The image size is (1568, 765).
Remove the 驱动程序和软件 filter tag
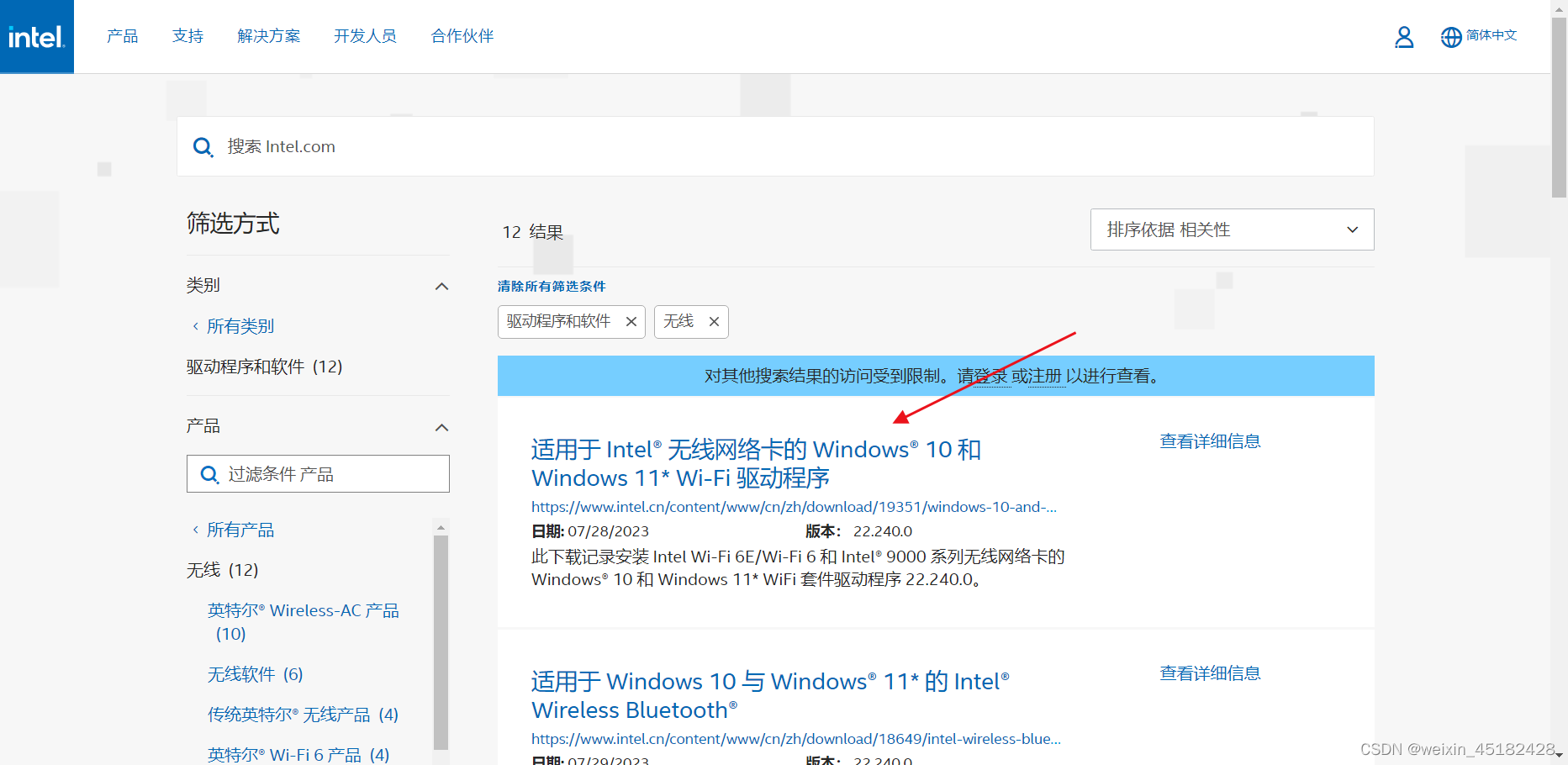coord(631,322)
